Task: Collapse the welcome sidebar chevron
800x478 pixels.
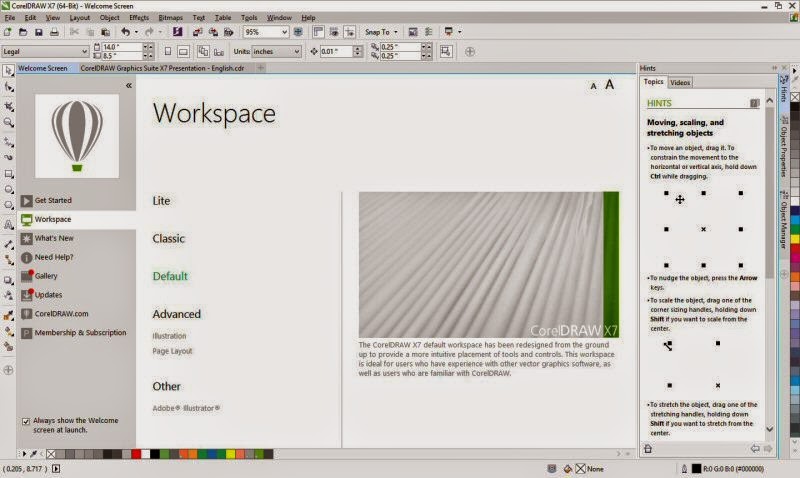Action: 129,86
